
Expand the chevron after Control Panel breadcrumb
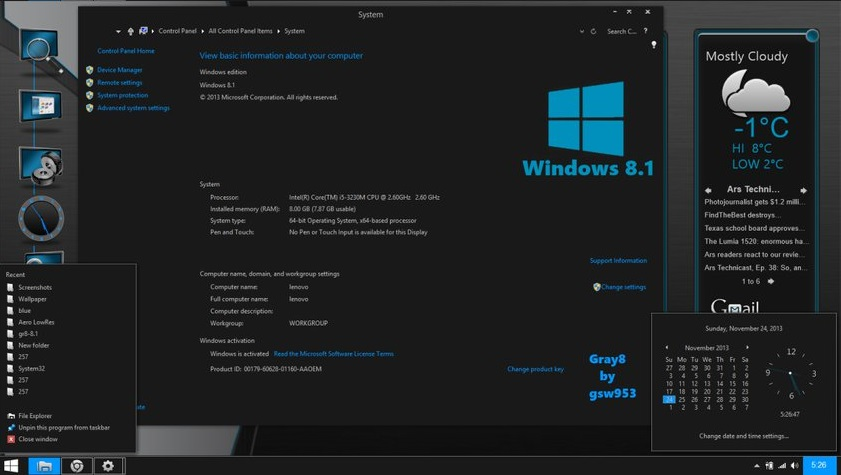pyautogui.click(x=203, y=31)
